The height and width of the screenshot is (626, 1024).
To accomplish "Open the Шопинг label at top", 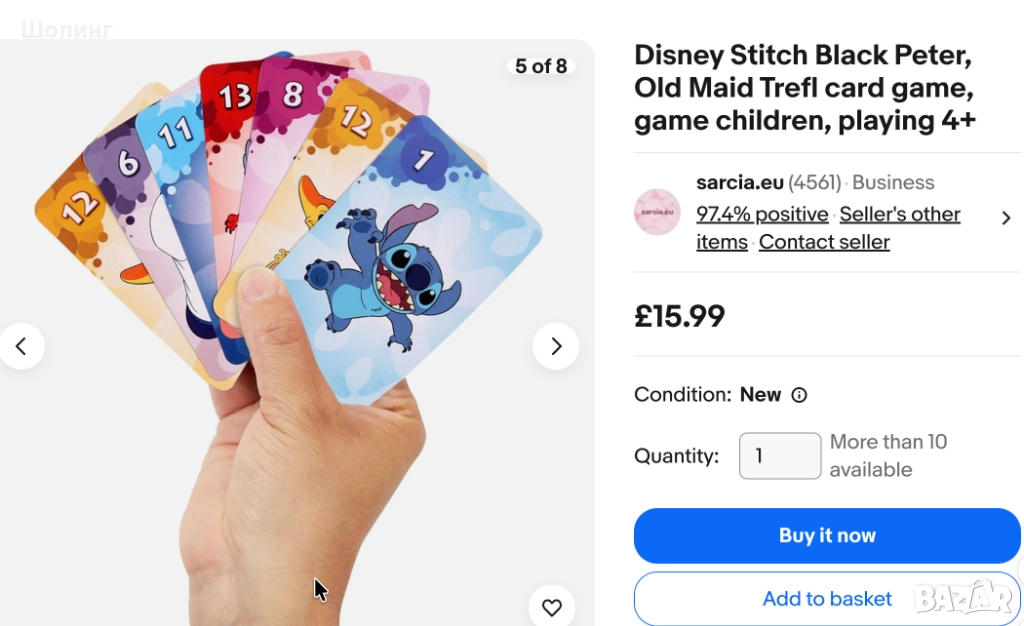I will point(66,30).
